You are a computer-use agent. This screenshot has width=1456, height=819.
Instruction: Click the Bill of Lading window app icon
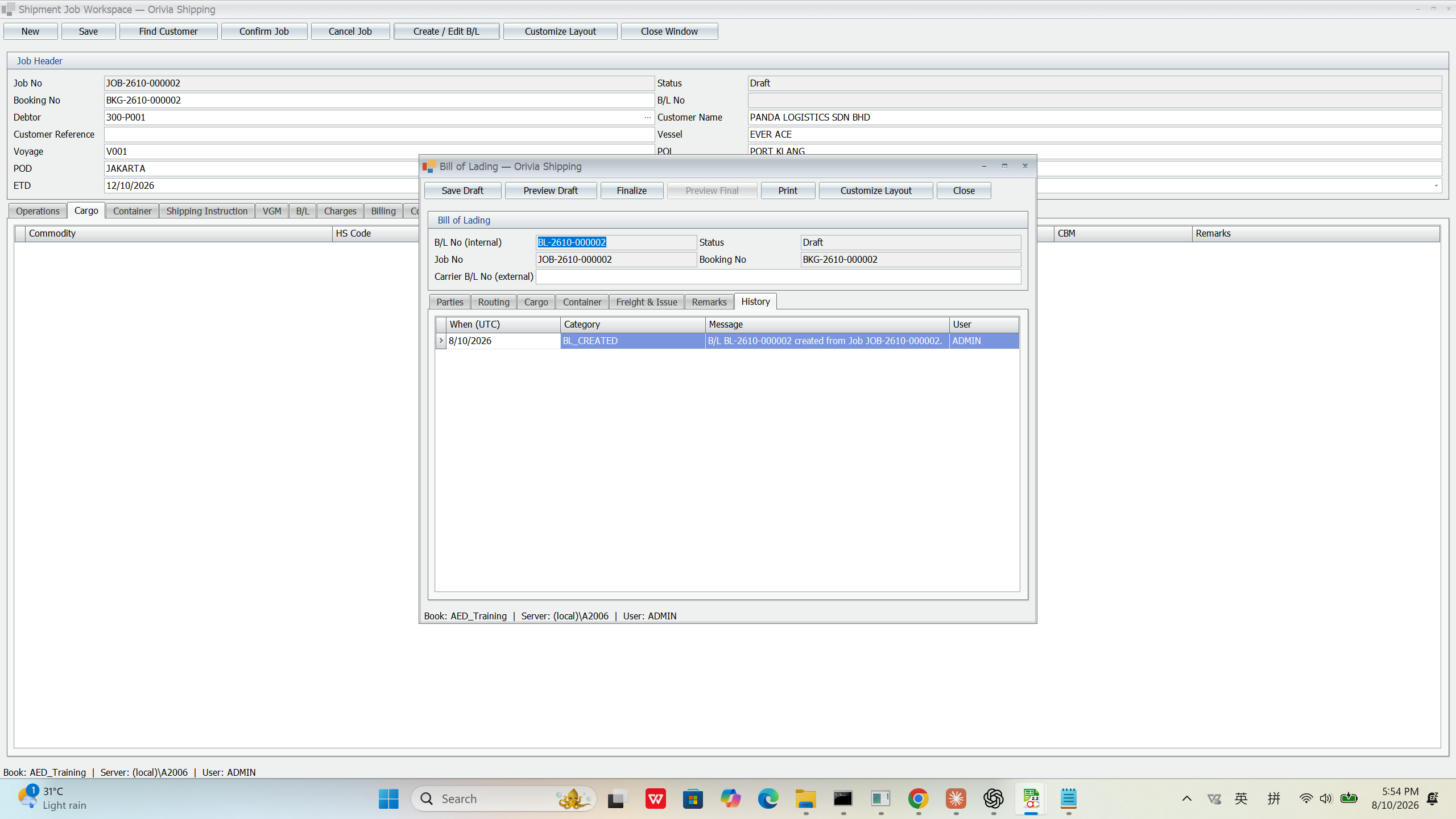pyautogui.click(x=429, y=166)
